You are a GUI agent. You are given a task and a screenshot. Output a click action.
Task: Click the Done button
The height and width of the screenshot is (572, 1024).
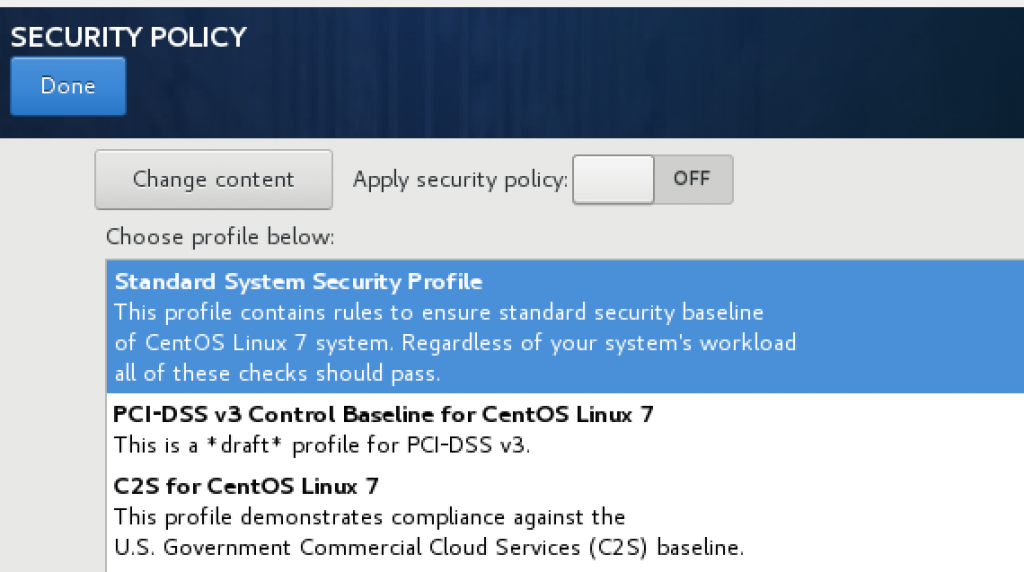[x=68, y=86]
